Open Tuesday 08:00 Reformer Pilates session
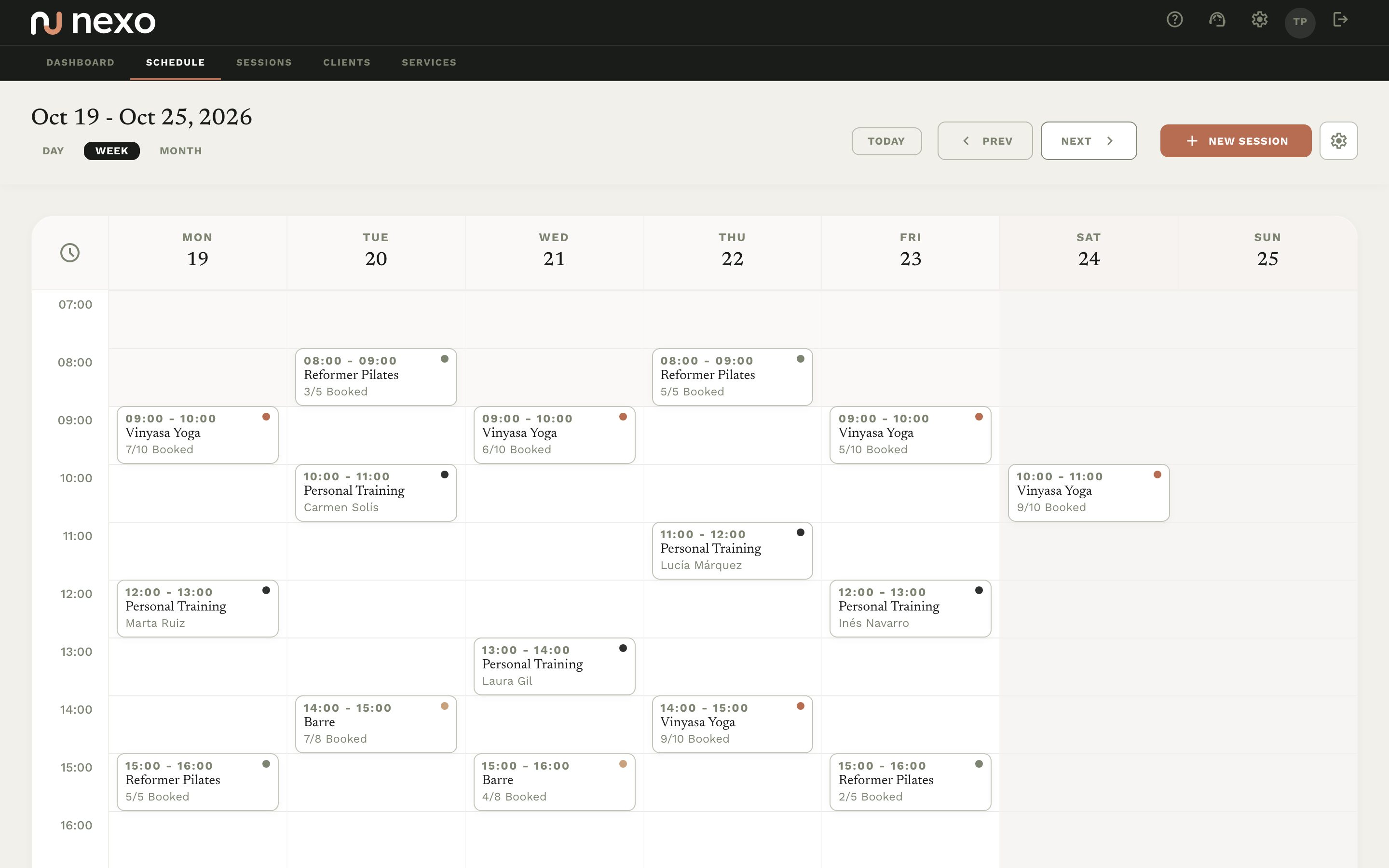 pos(376,377)
